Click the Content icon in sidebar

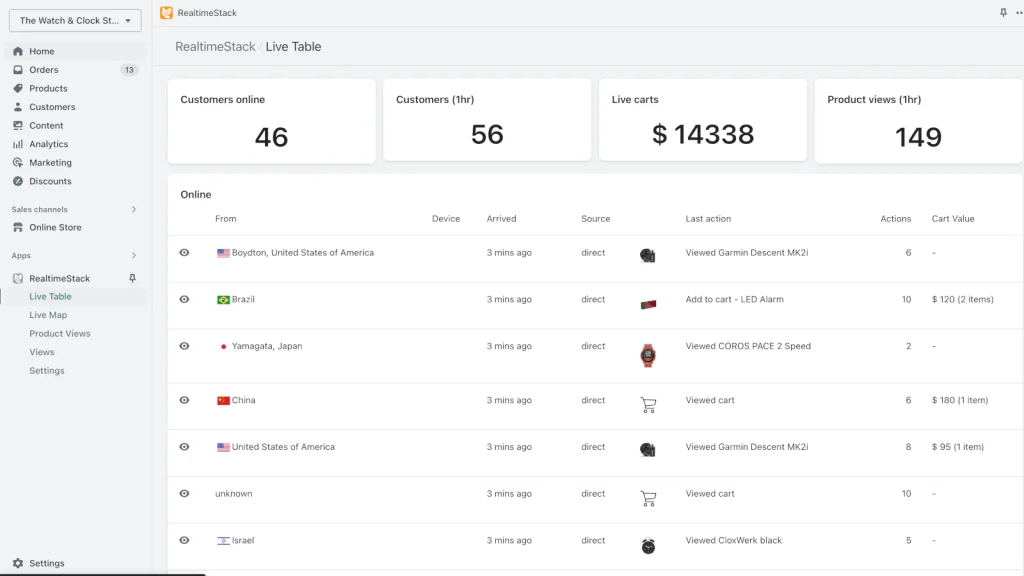point(18,125)
